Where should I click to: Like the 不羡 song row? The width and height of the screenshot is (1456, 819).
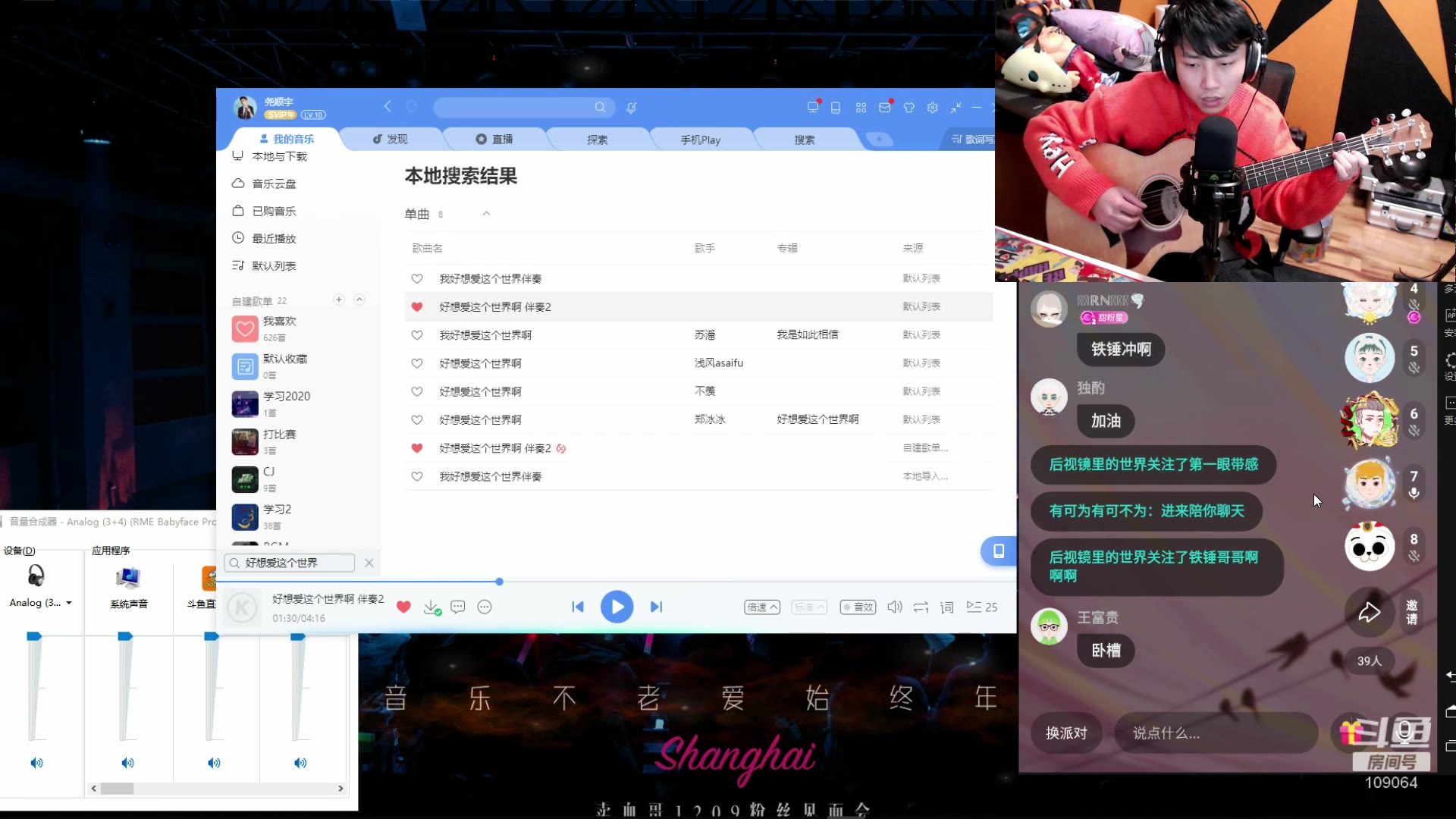[416, 391]
